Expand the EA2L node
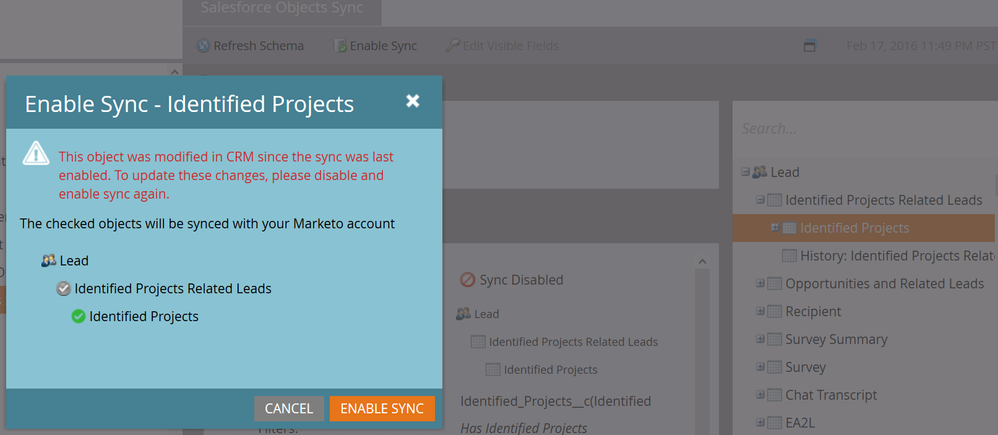Image resolution: width=998 pixels, height=435 pixels. (760, 422)
